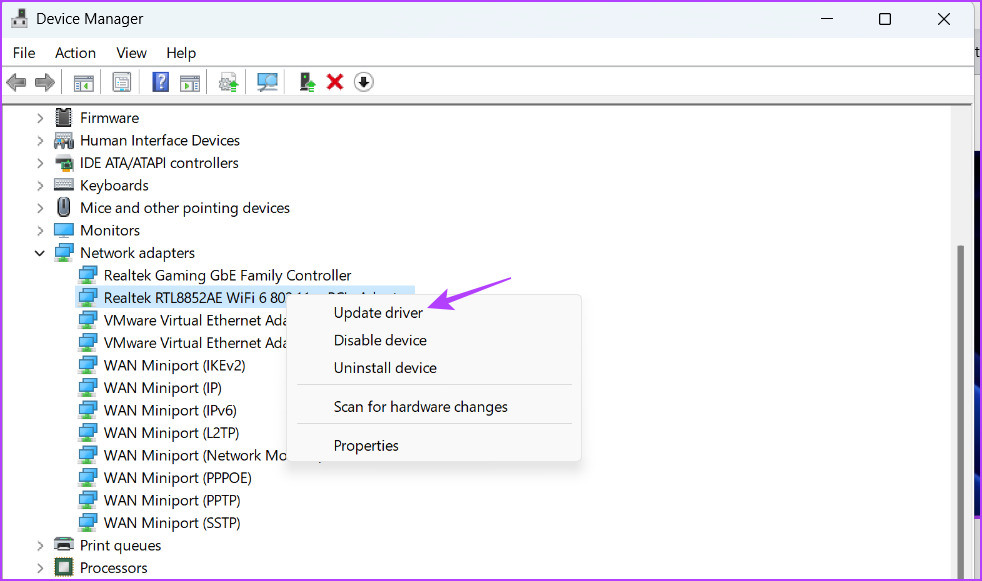Select WAN Miniport (PPTP) row
The width and height of the screenshot is (982, 581).
(172, 501)
